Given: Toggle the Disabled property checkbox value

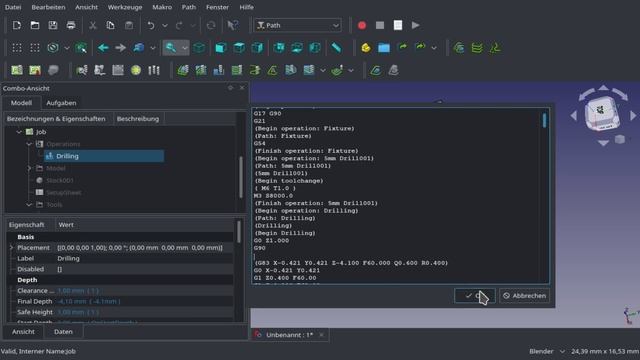Looking at the screenshot, I should coord(60,269).
